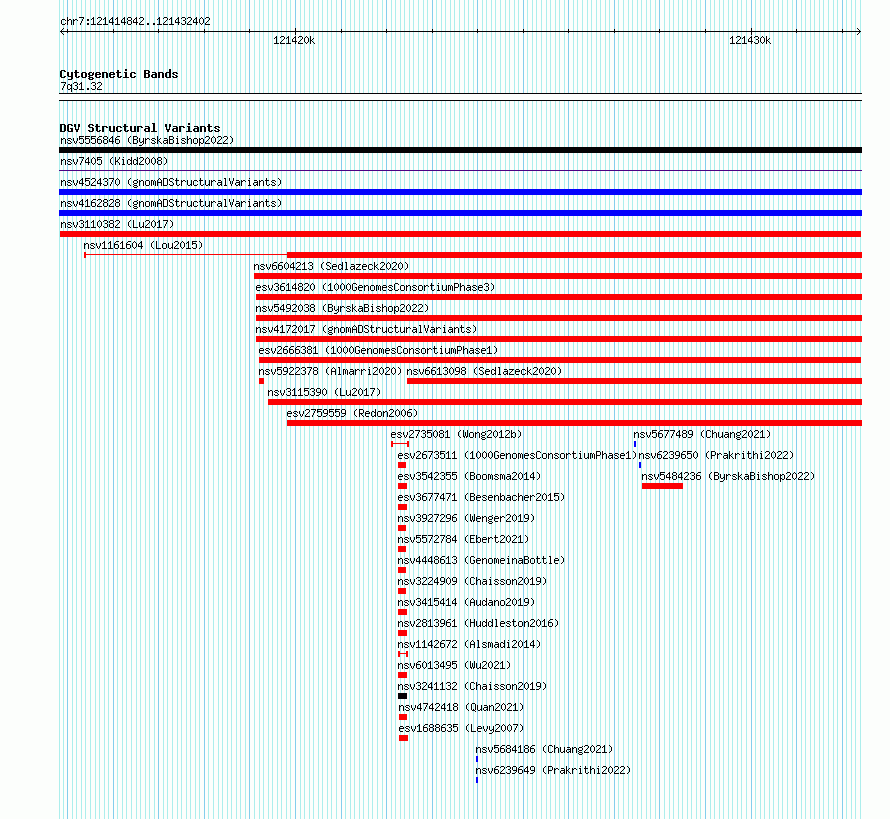Select blue tick under nsv5677489

point(635,444)
